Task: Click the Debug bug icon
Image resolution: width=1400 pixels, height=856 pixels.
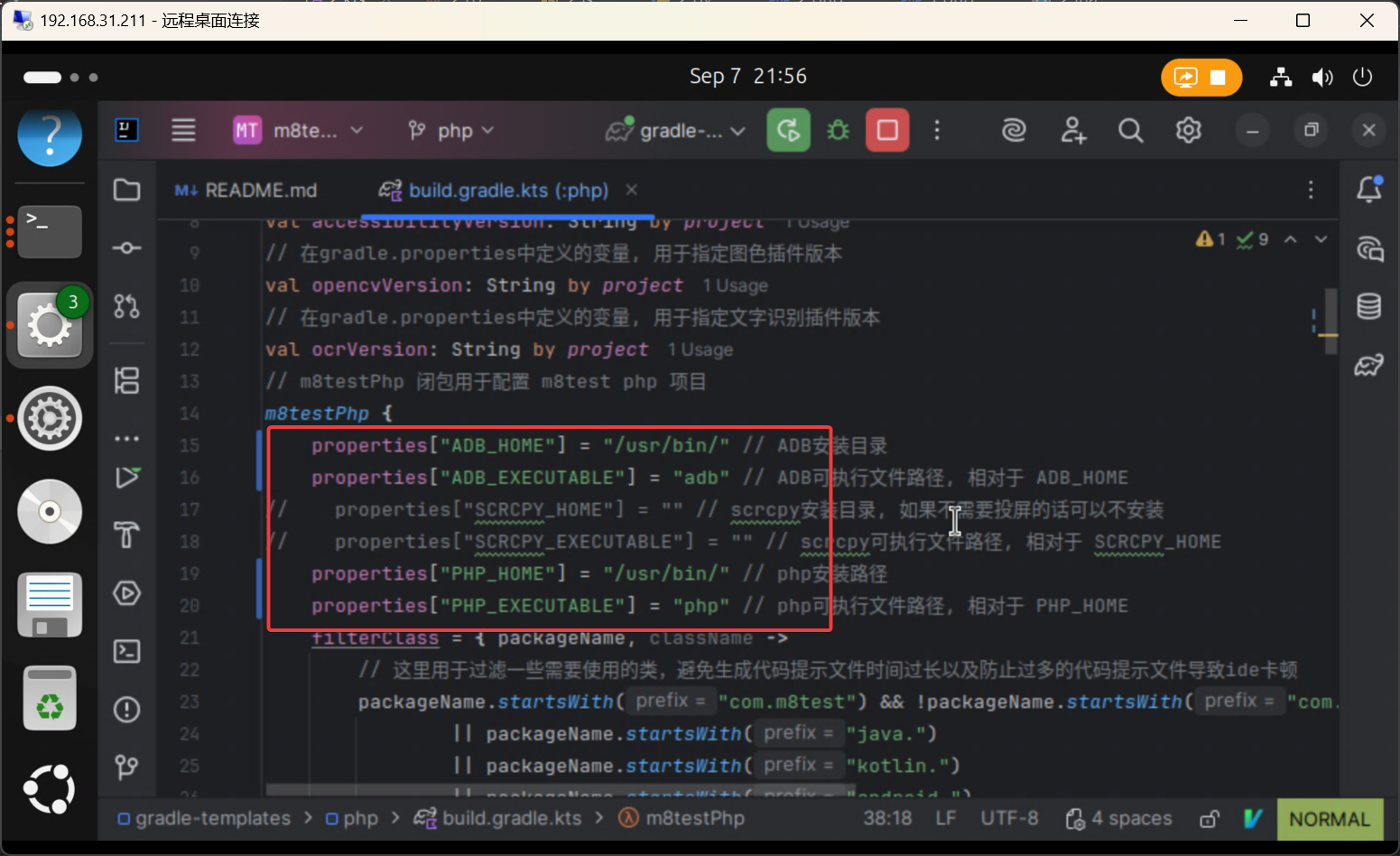Action: tap(838, 131)
